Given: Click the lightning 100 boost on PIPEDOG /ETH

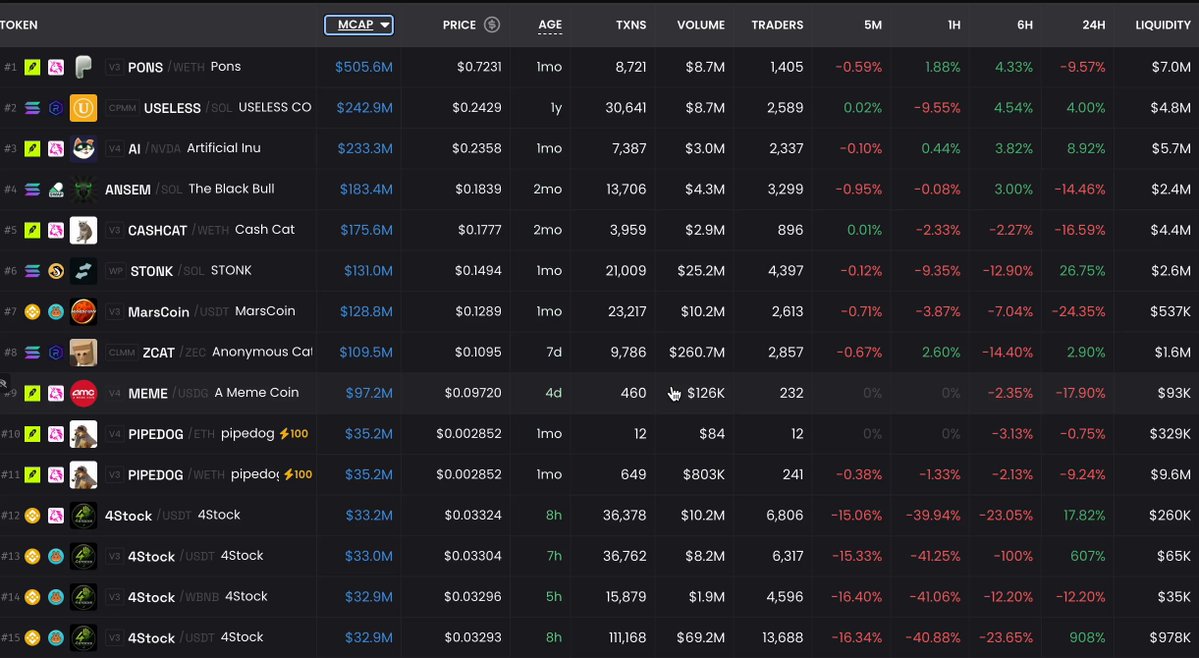Looking at the screenshot, I should pos(294,434).
